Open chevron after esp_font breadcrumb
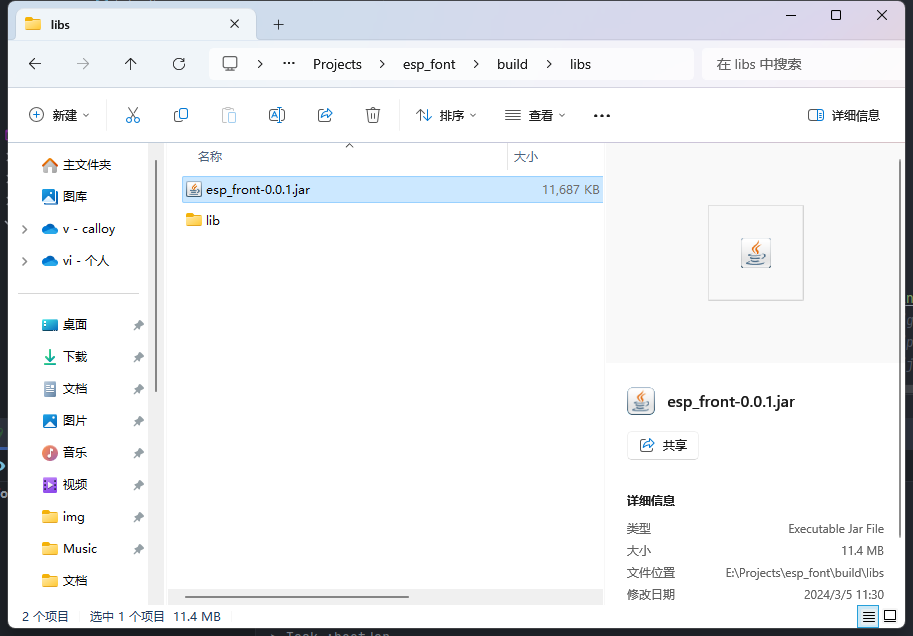 (x=476, y=64)
